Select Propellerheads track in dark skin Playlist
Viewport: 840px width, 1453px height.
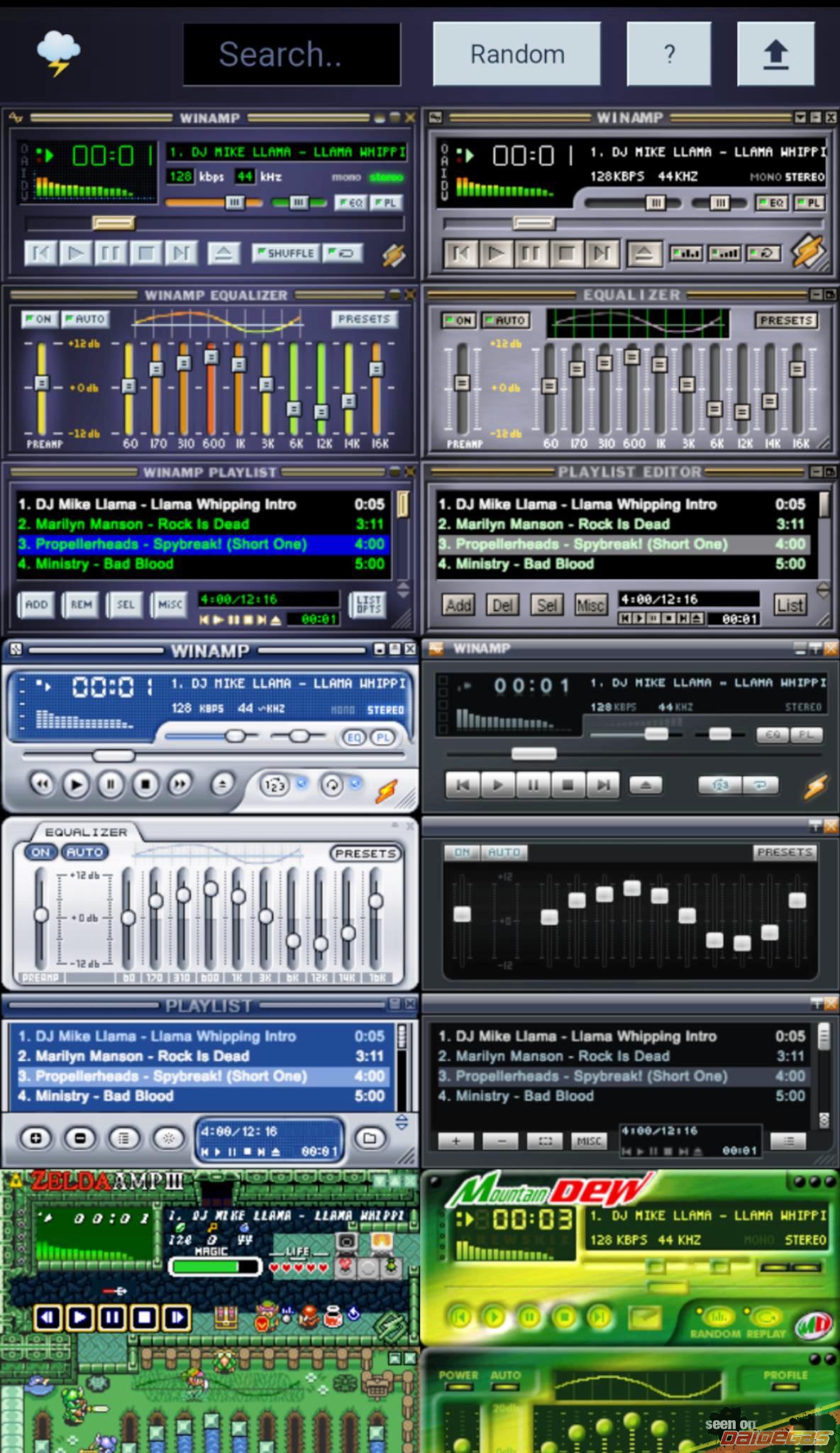[622, 1076]
